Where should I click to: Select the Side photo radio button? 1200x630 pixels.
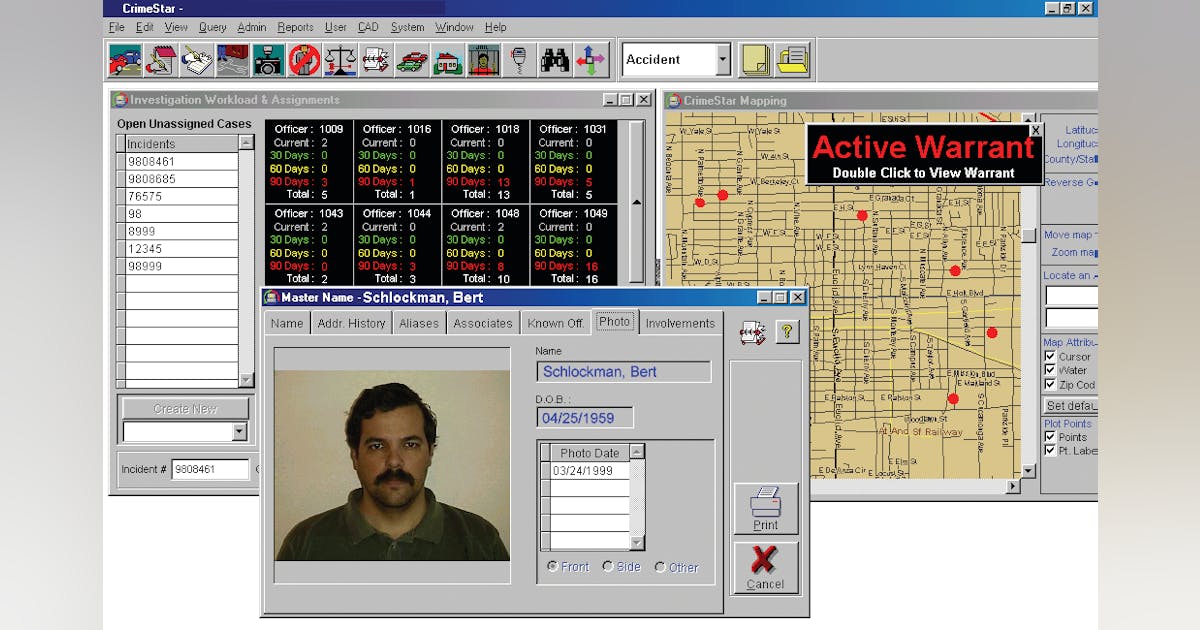[x=609, y=567]
